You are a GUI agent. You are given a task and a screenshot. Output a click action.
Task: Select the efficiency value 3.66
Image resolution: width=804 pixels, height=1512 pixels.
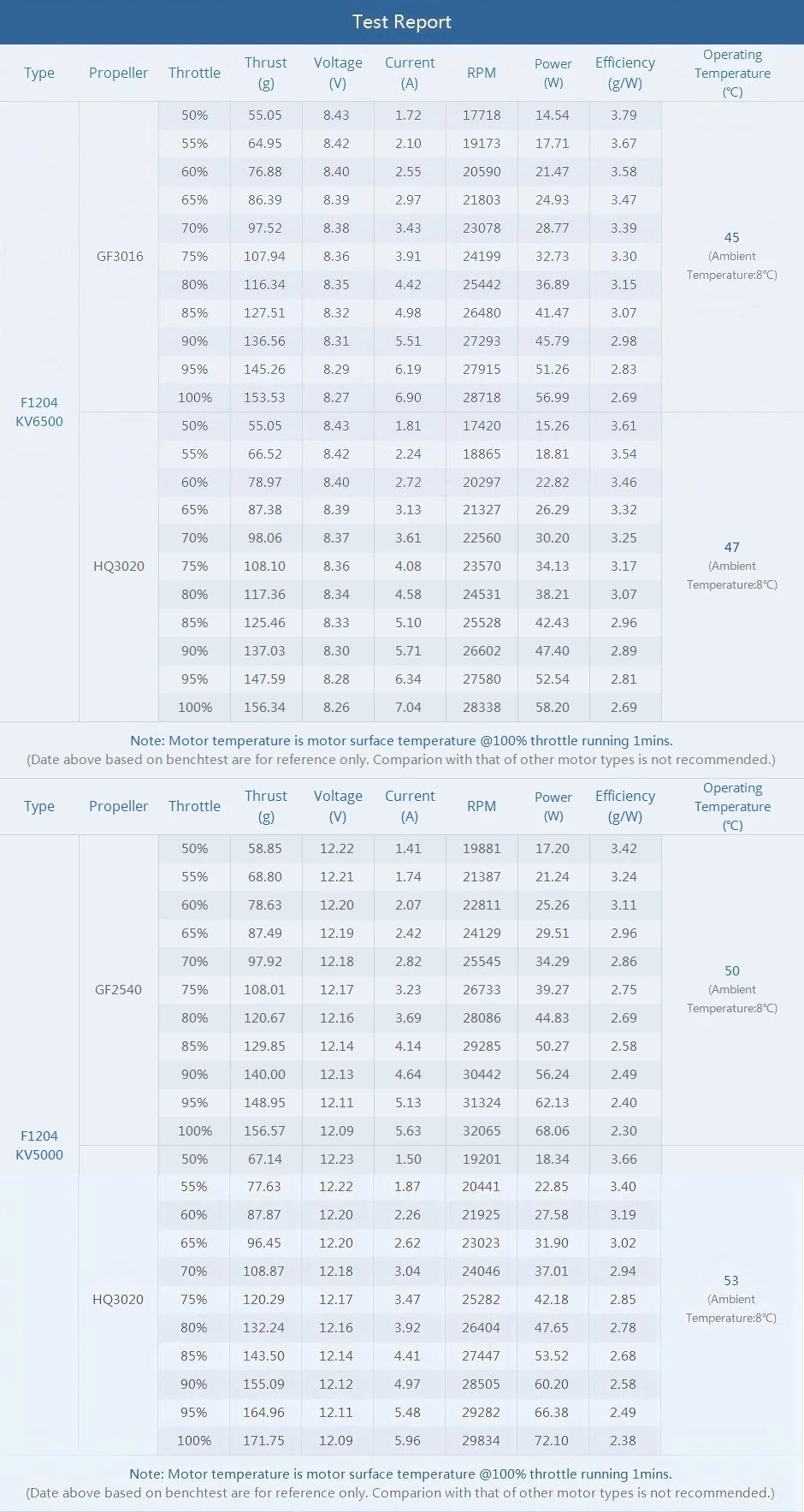point(624,1159)
